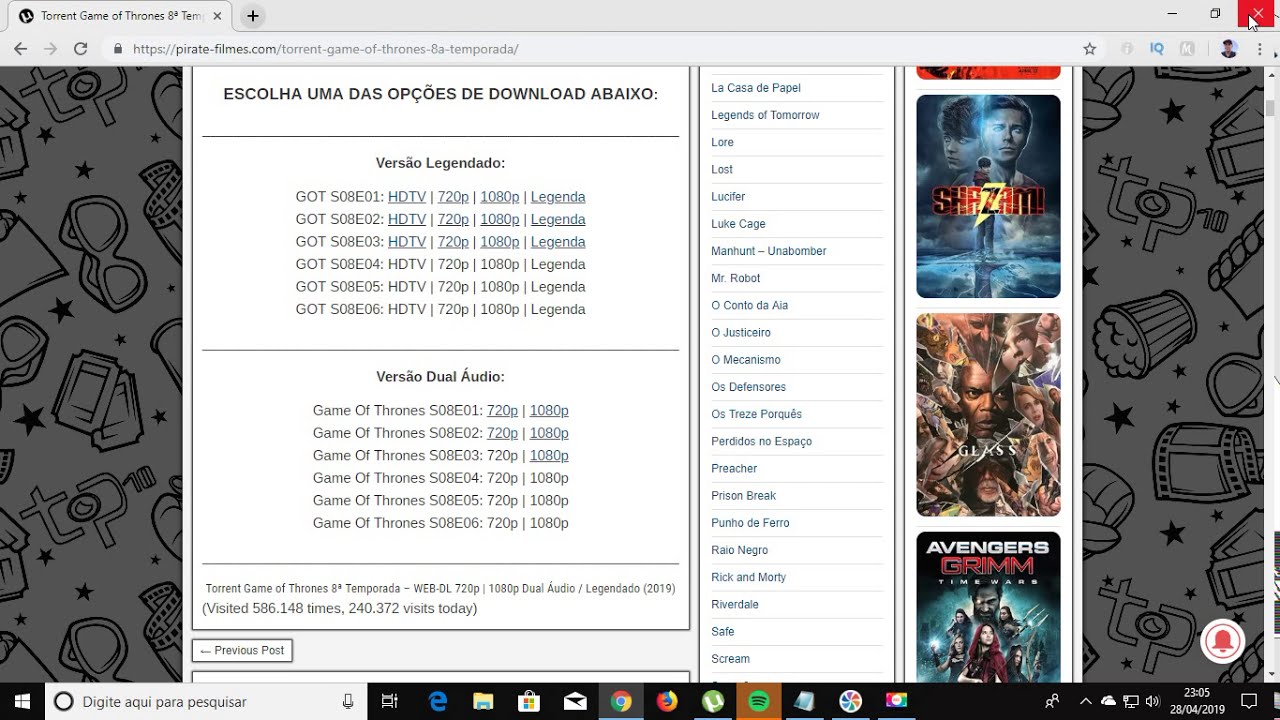
Task: Launch Firefox from the taskbar
Action: pyautogui.click(x=667, y=701)
